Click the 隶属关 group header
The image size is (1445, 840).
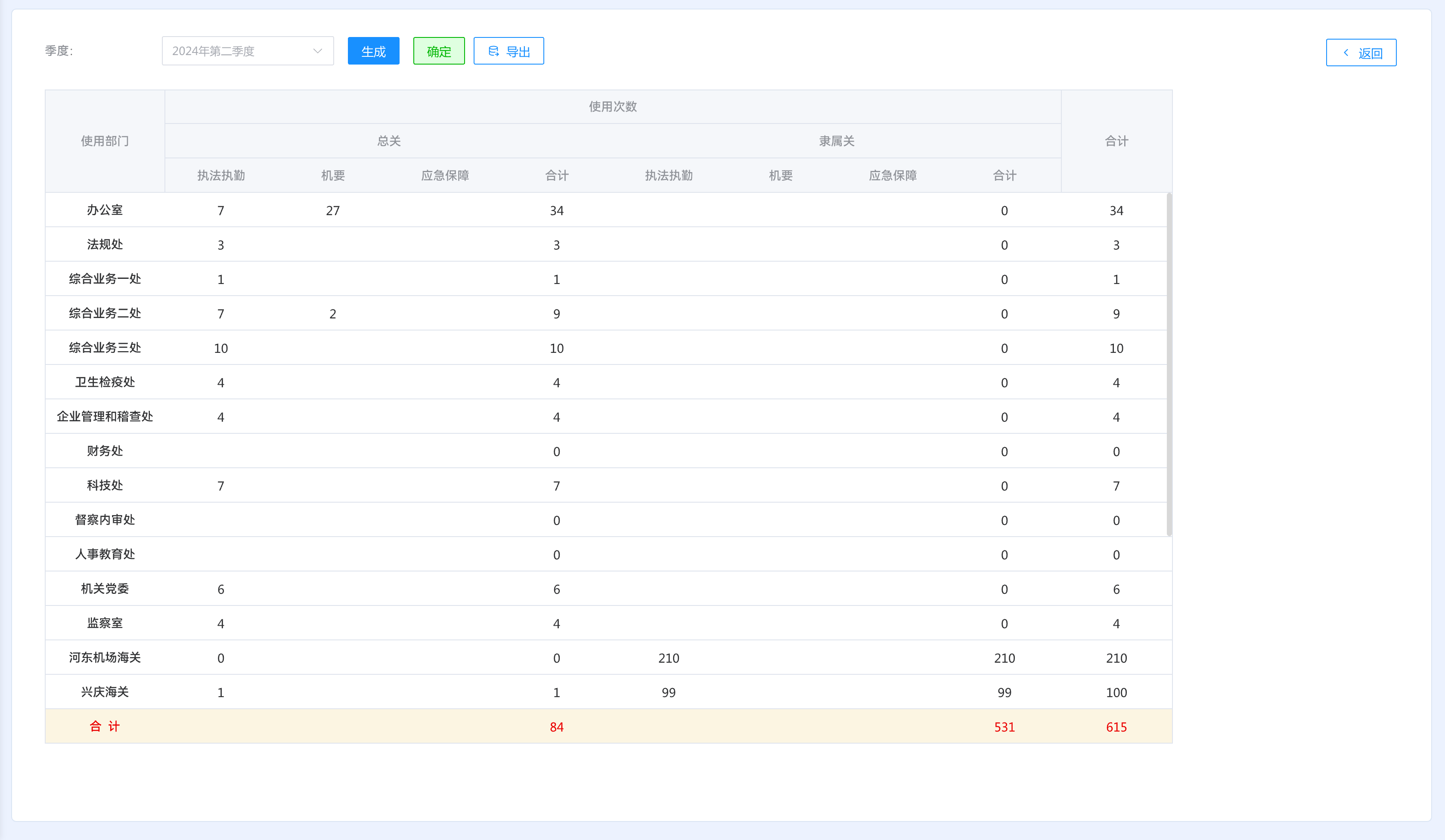click(x=837, y=141)
